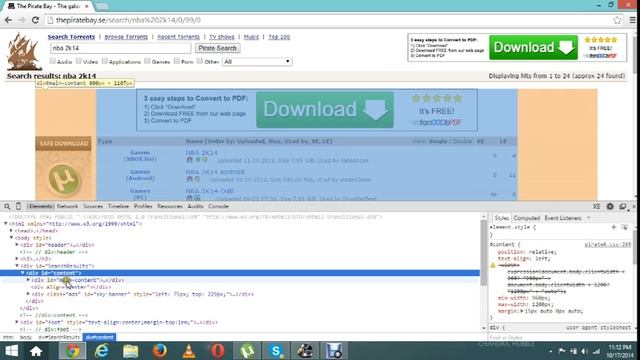Switch to the Timeline tab

[118, 207]
